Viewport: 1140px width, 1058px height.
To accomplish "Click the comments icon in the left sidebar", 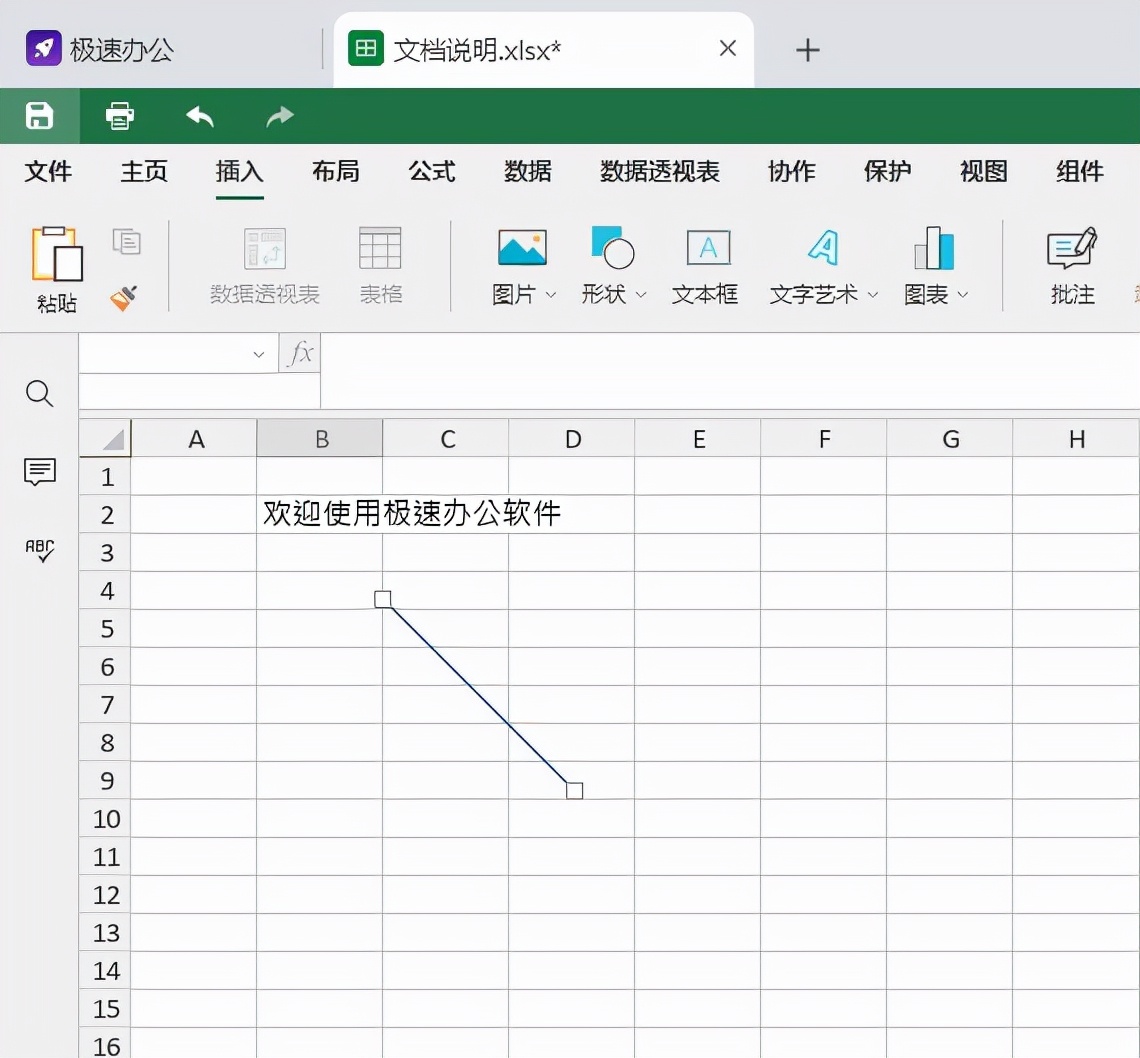I will point(39,472).
